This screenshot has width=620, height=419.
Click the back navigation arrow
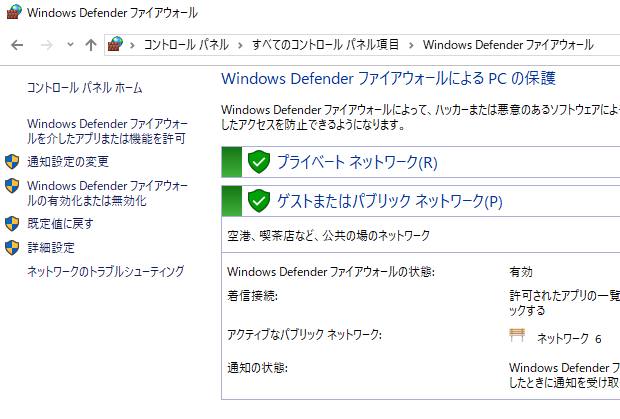[x=17, y=45]
